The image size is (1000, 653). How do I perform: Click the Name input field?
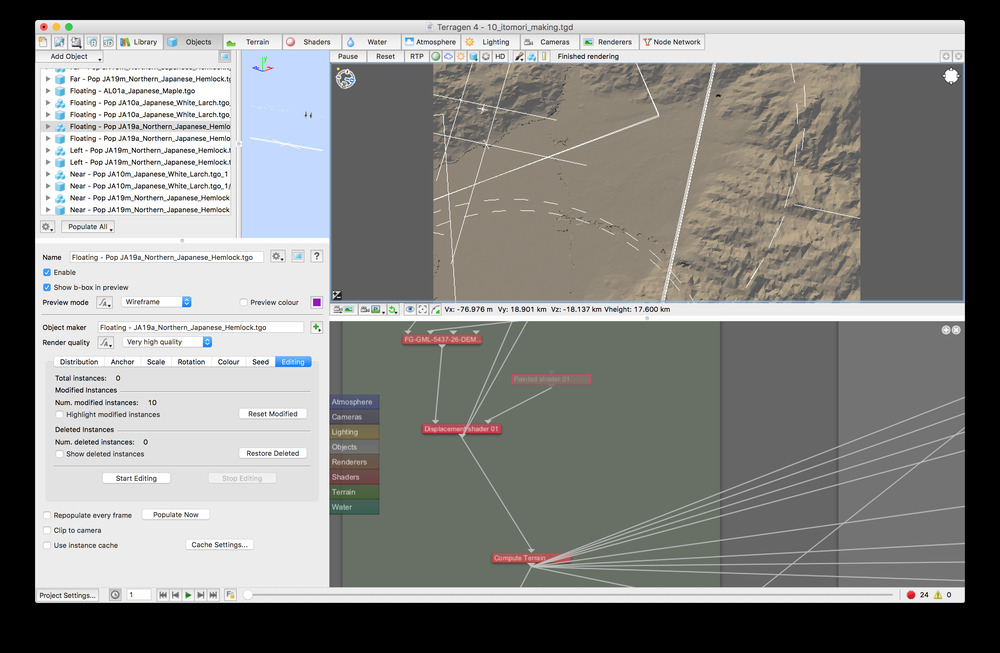166,257
